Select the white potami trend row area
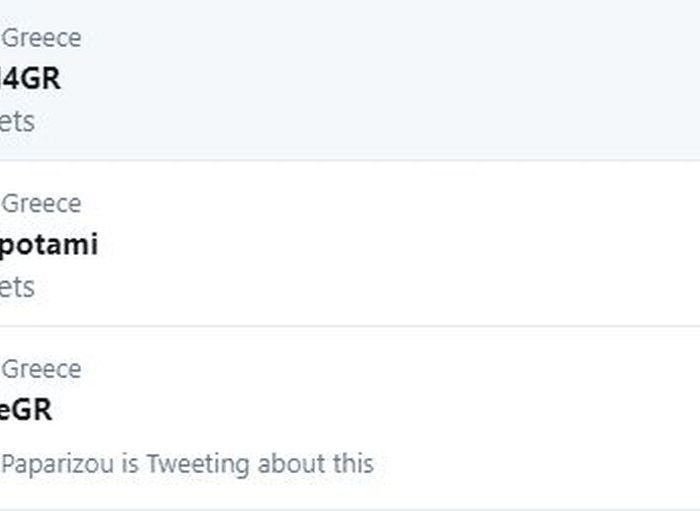 point(350,243)
